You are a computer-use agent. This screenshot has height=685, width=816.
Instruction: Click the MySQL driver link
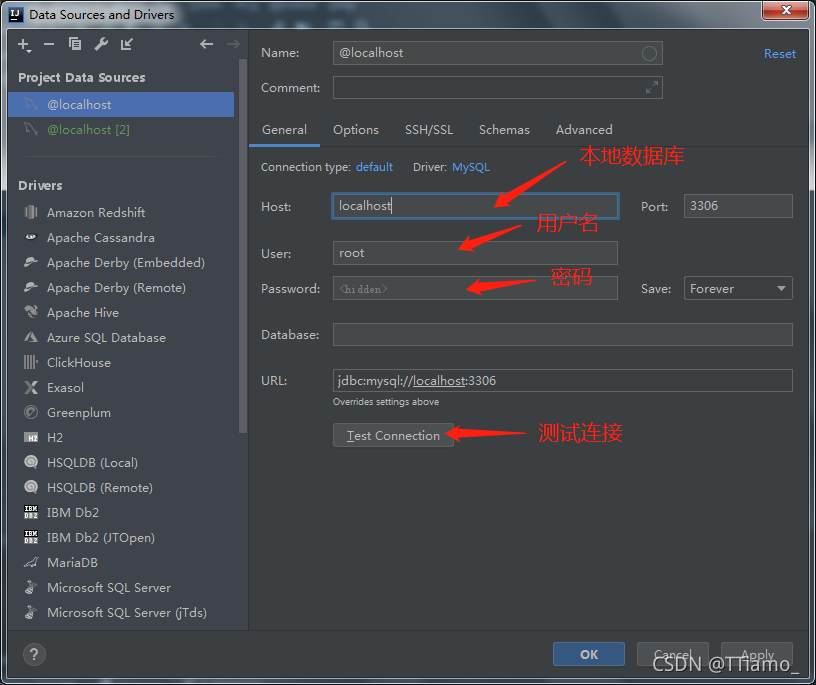point(471,167)
